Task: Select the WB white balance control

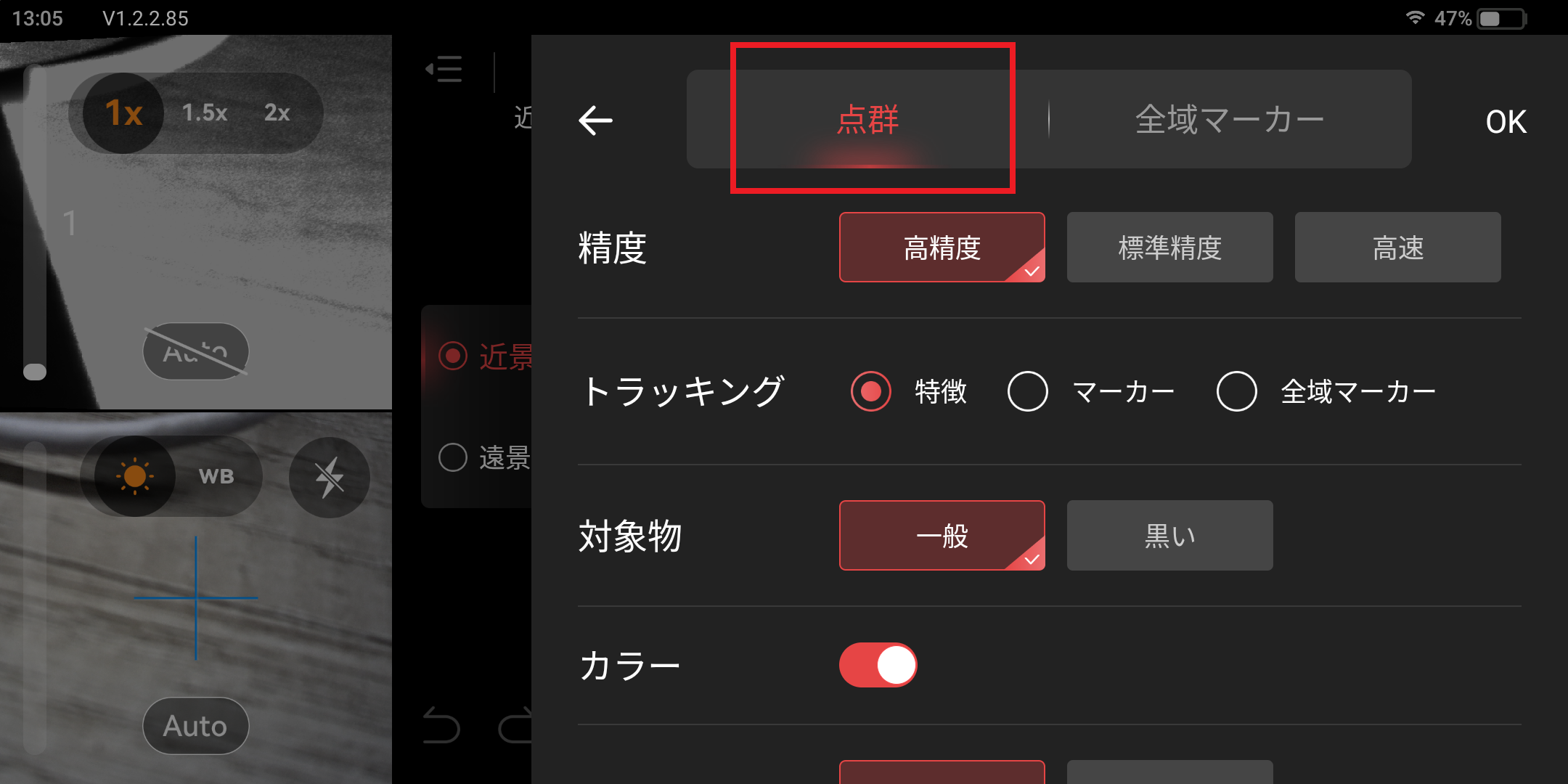Action: tap(216, 476)
